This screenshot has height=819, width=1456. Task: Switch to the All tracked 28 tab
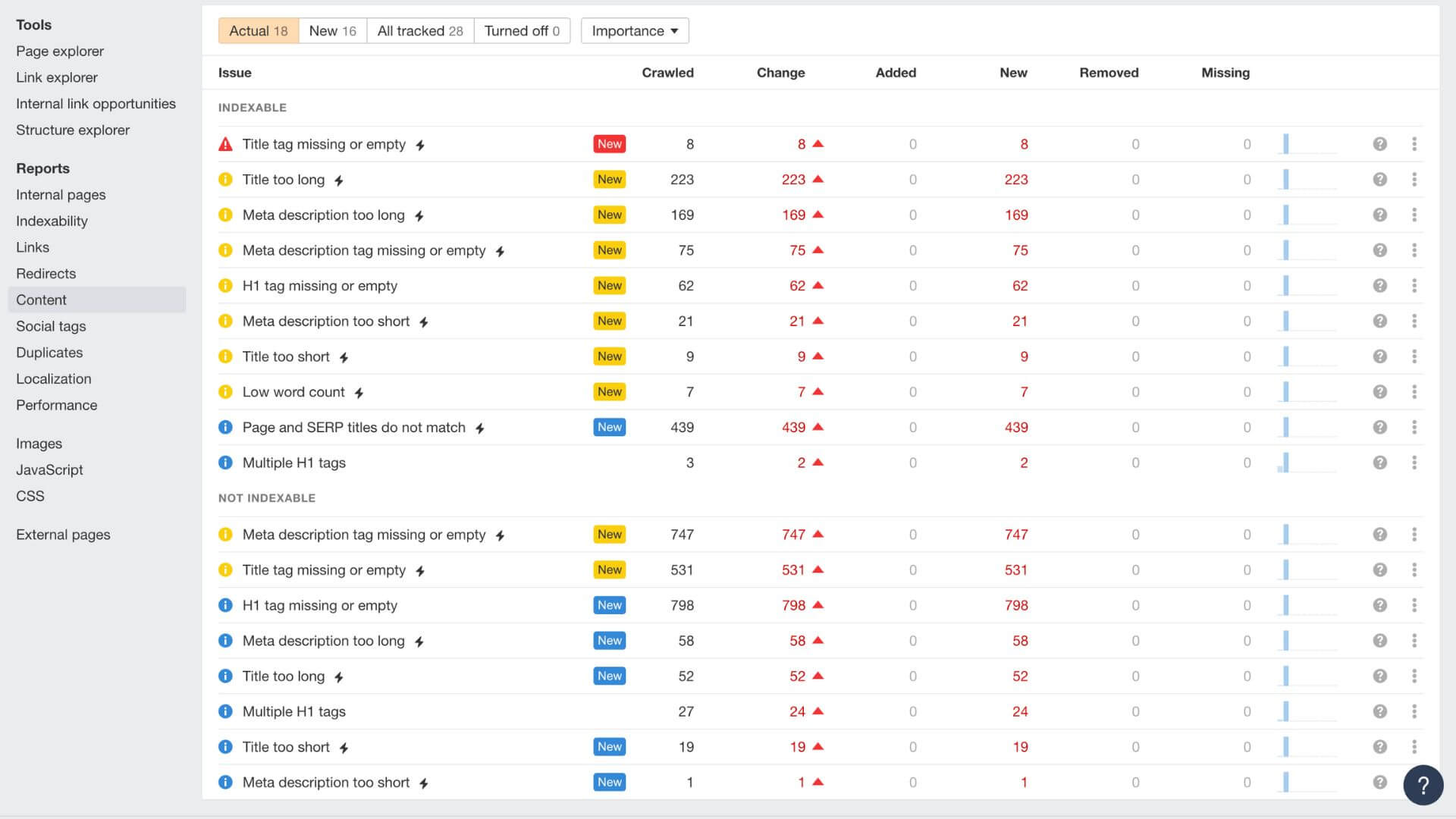(x=420, y=31)
